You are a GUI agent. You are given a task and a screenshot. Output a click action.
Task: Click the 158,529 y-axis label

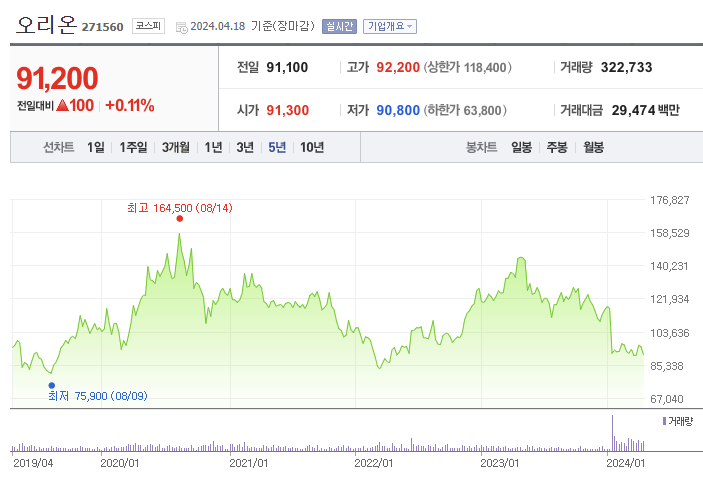coord(670,233)
